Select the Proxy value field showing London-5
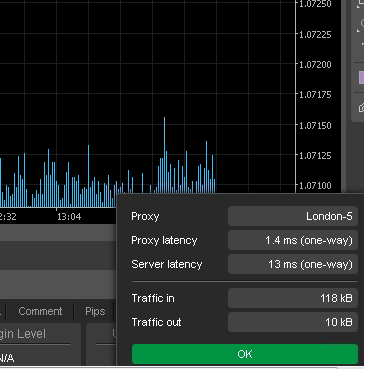Screen dimensions: 367x369 pyautogui.click(x=293, y=216)
